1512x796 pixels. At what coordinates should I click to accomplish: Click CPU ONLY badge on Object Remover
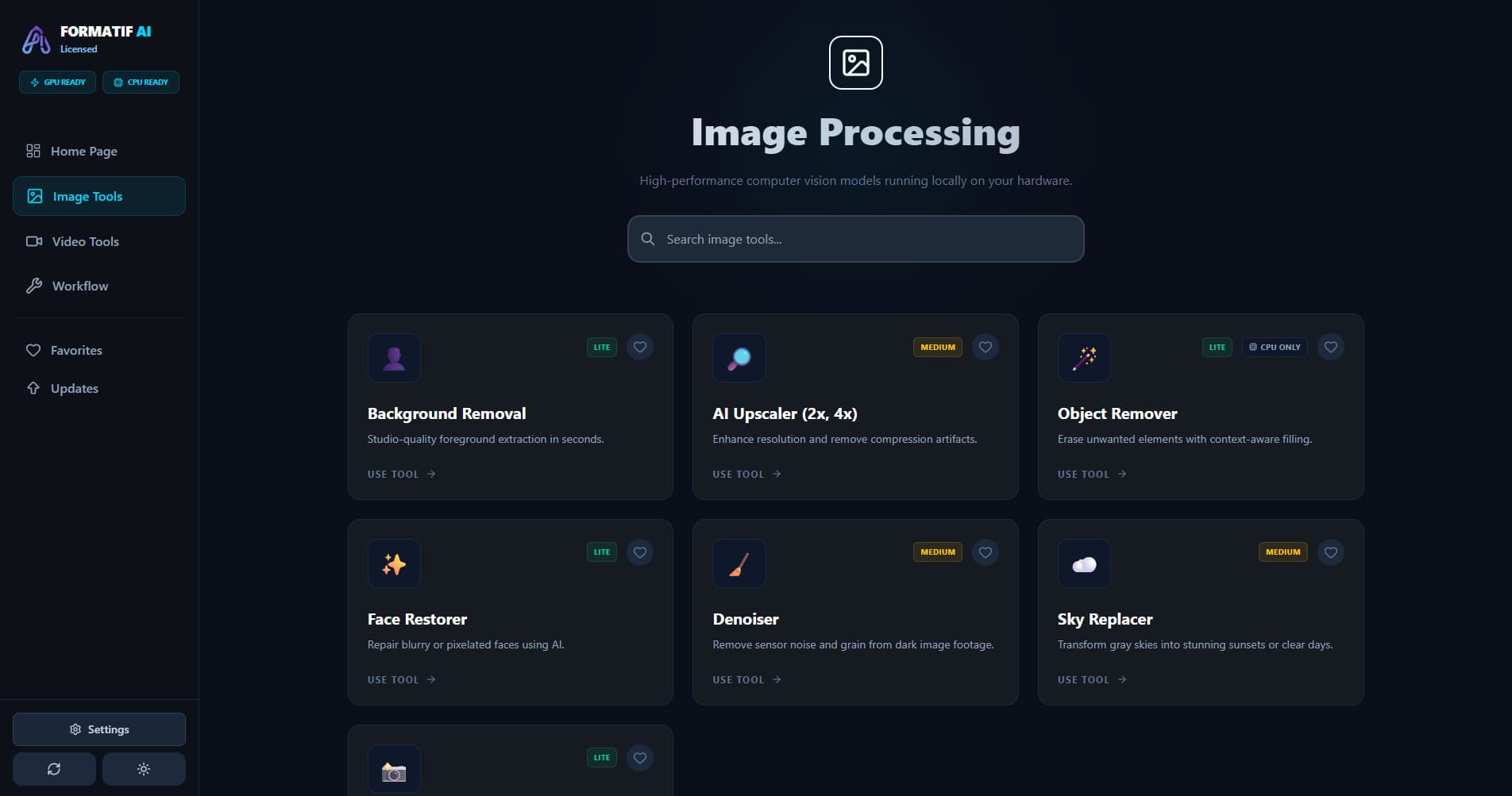tap(1275, 347)
